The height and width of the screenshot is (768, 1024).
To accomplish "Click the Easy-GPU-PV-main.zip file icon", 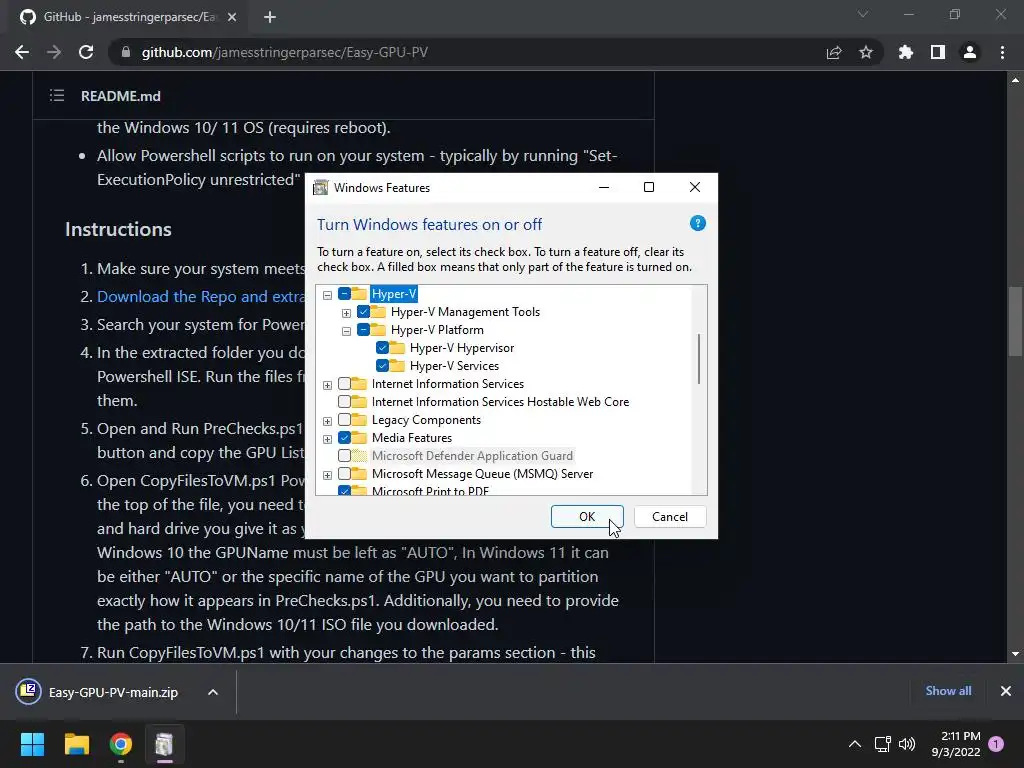I will [28, 692].
